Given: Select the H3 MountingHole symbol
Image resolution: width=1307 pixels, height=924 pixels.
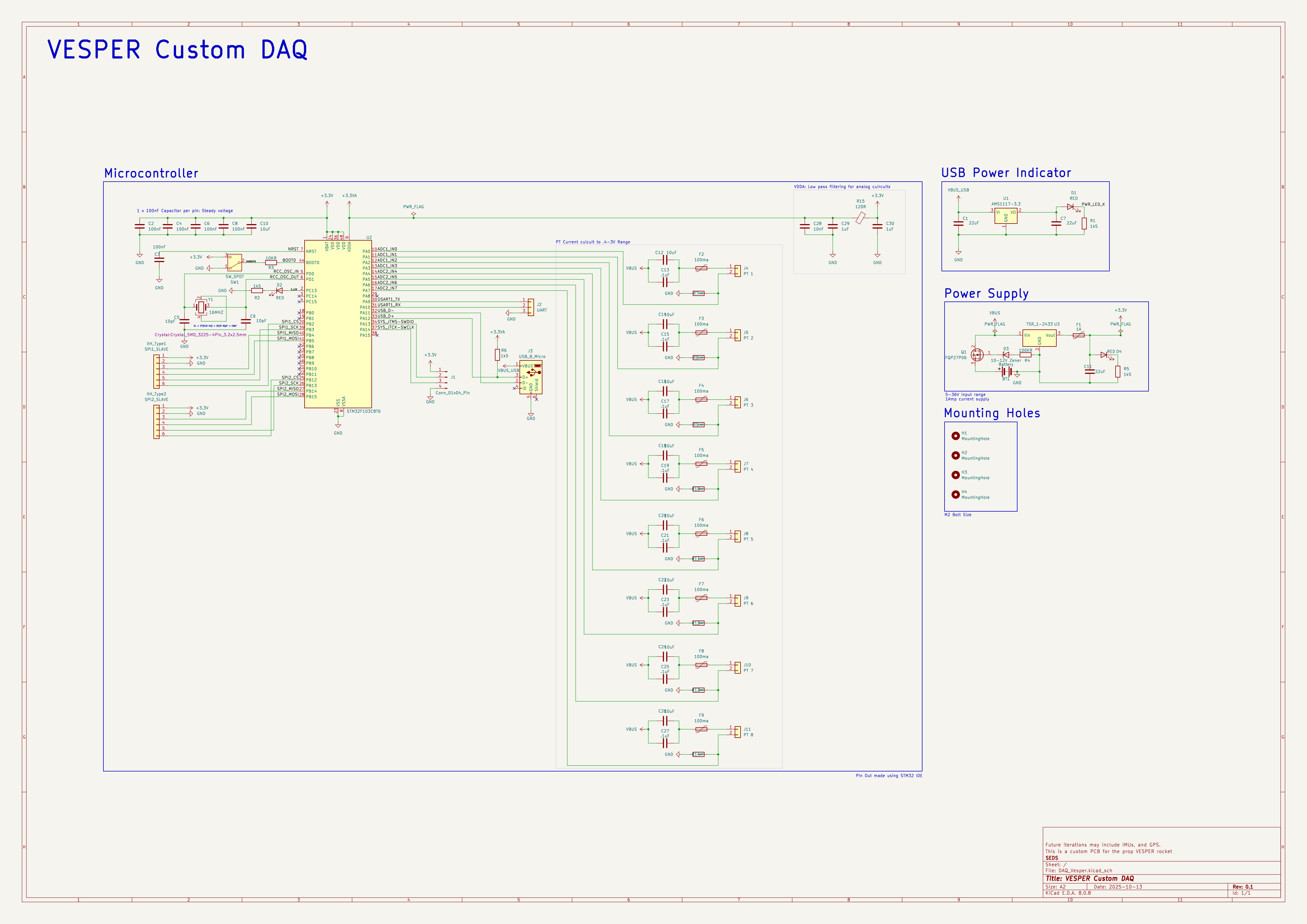Looking at the screenshot, I should (955, 475).
